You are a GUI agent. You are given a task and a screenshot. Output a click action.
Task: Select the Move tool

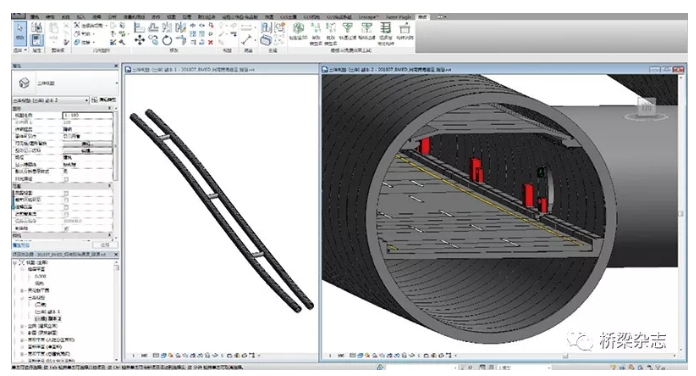(x=139, y=40)
